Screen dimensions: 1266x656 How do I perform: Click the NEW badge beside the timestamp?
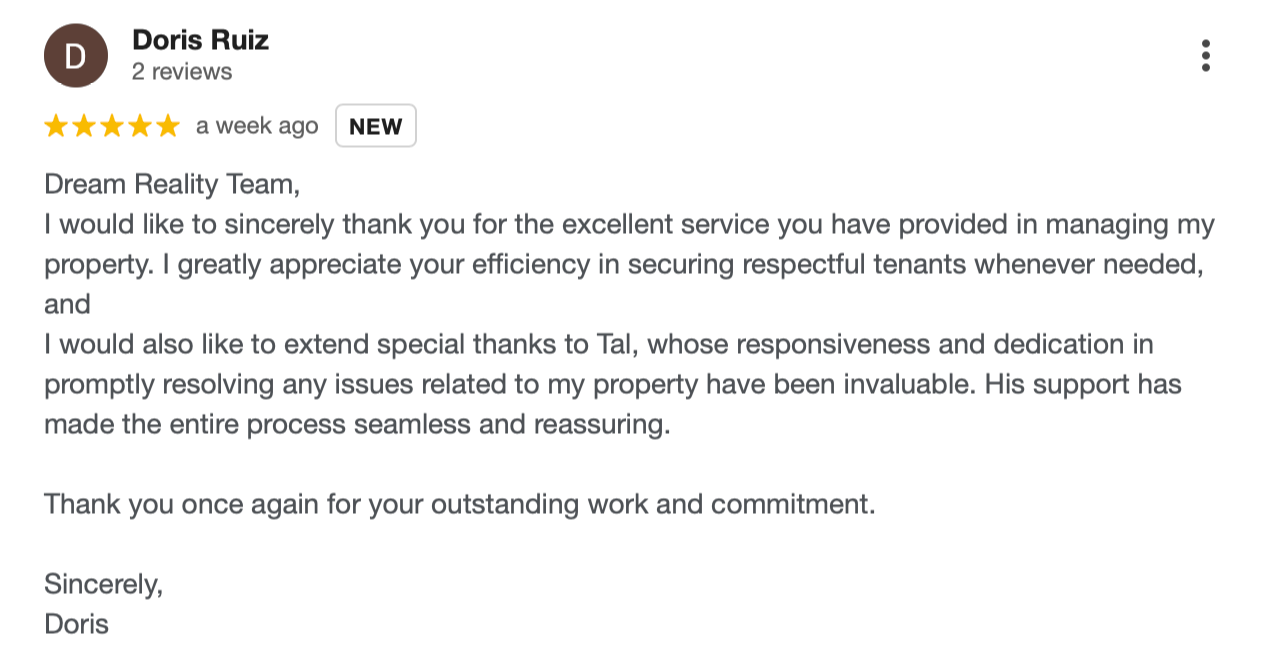point(375,126)
